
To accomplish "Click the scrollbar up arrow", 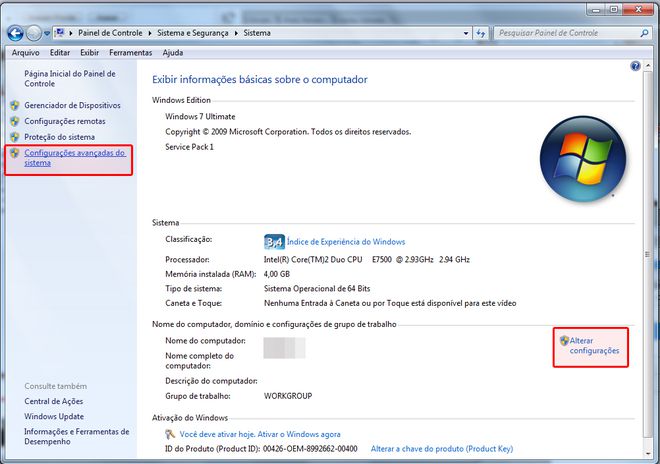I will (648, 66).
